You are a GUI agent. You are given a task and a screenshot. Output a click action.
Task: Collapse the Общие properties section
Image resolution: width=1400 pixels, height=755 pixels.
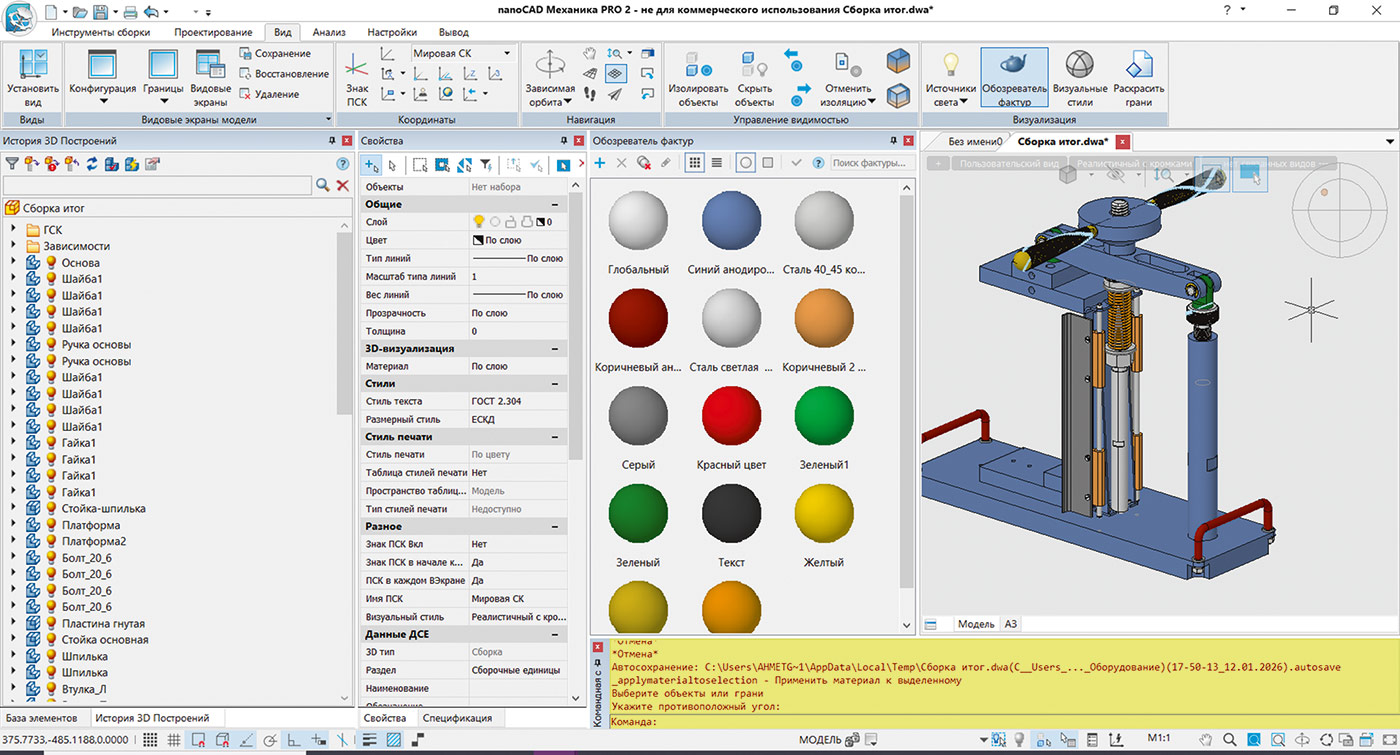tap(555, 204)
